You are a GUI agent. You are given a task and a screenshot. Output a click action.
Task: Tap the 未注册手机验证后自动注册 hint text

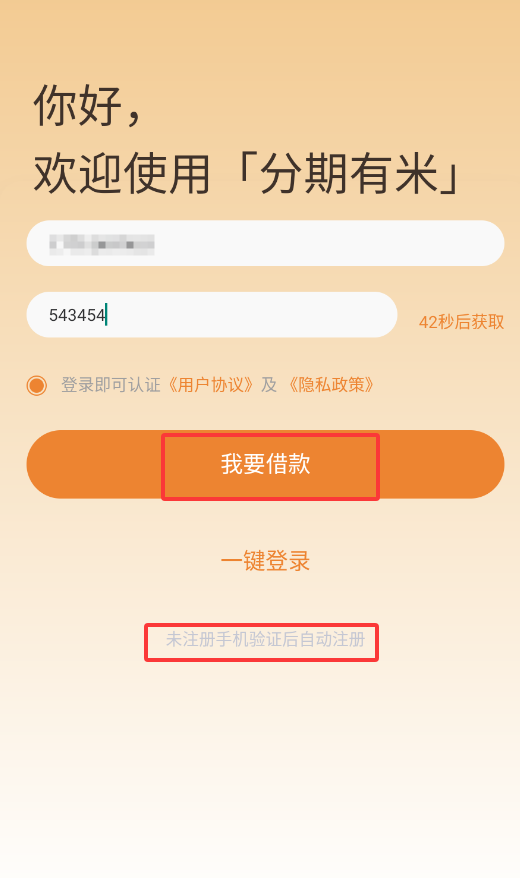[265, 639]
